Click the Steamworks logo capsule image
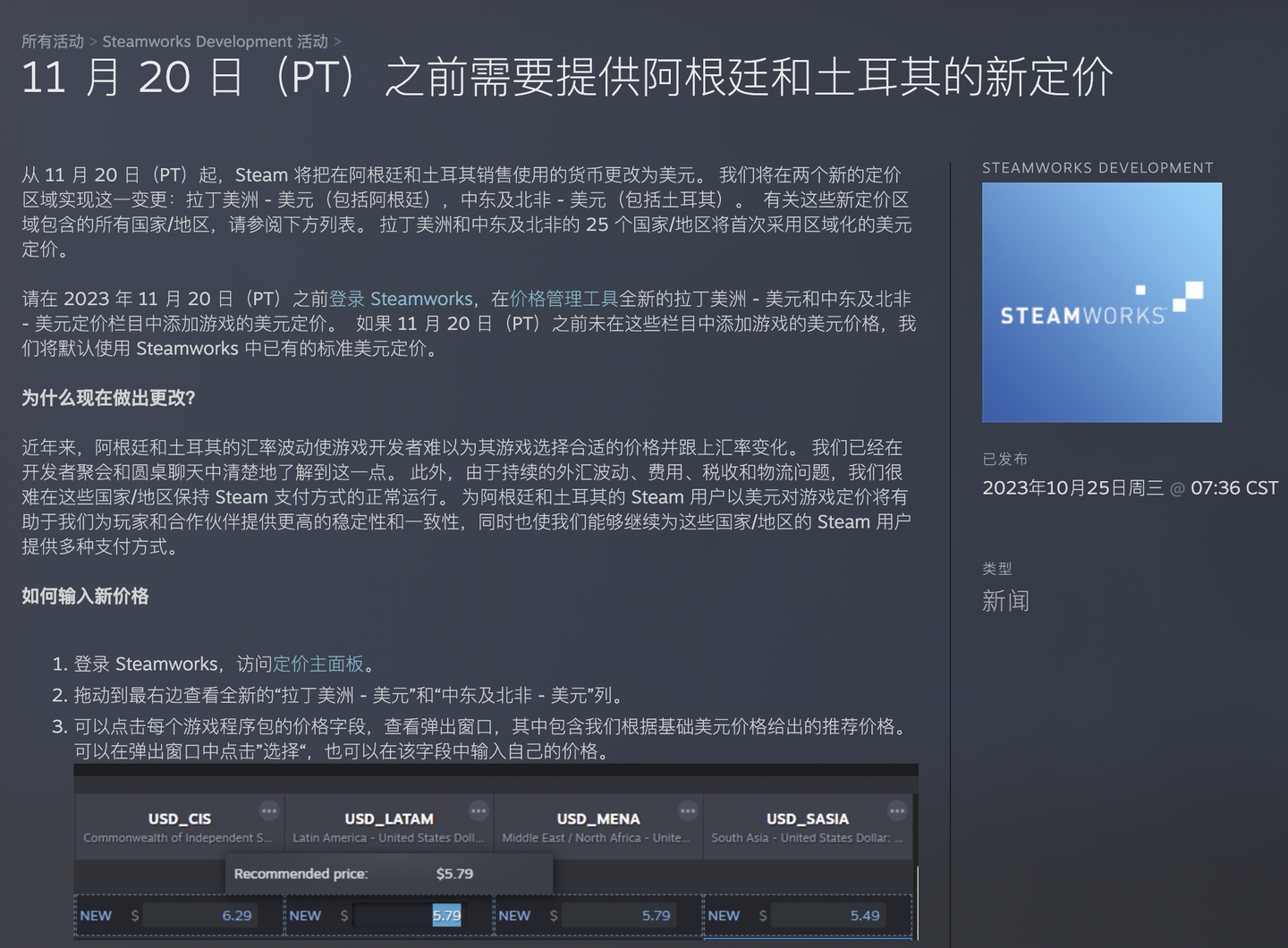The height and width of the screenshot is (948, 1288). pyautogui.click(x=1101, y=301)
